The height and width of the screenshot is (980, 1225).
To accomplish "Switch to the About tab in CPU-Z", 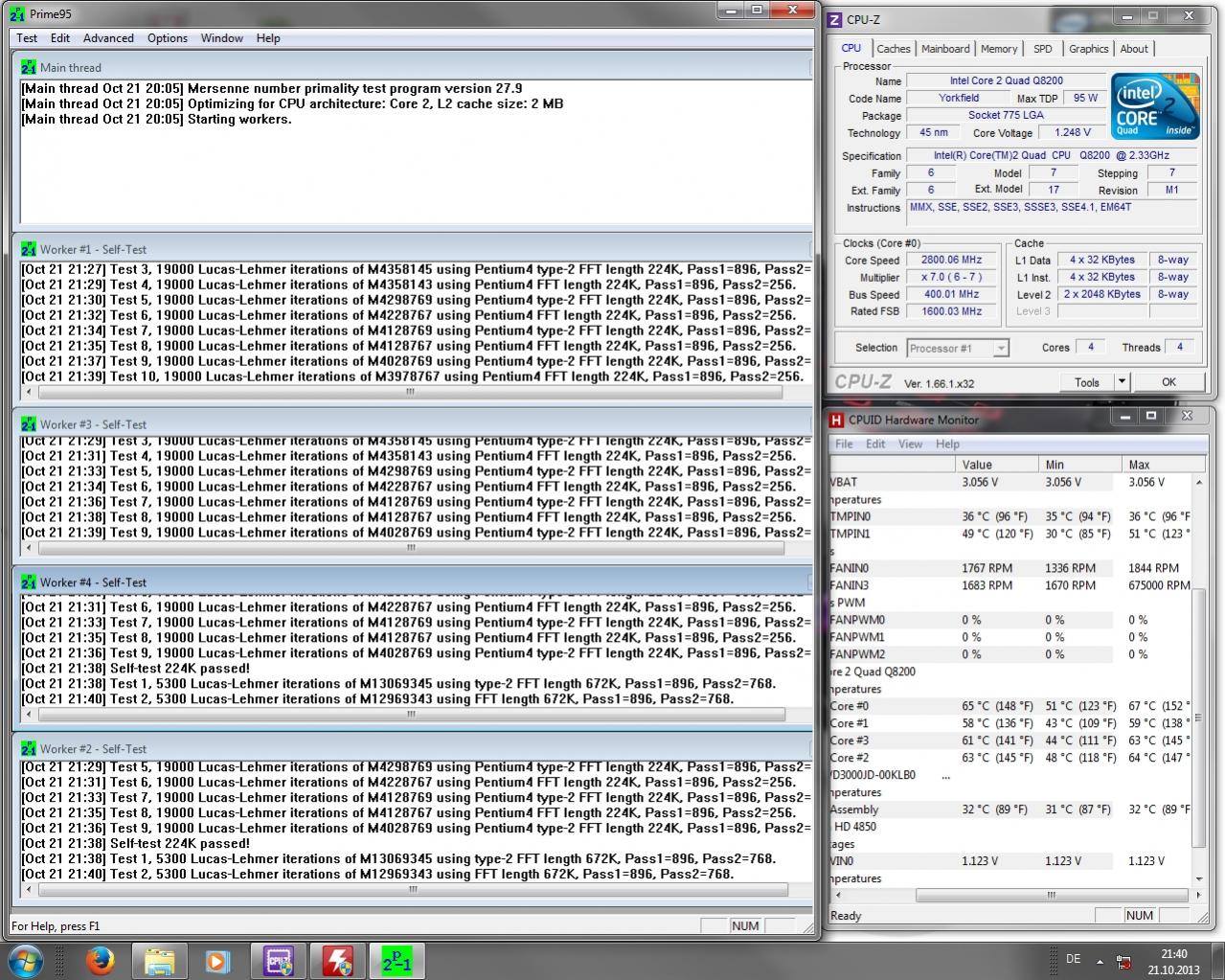I will click(x=1134, y=49).
